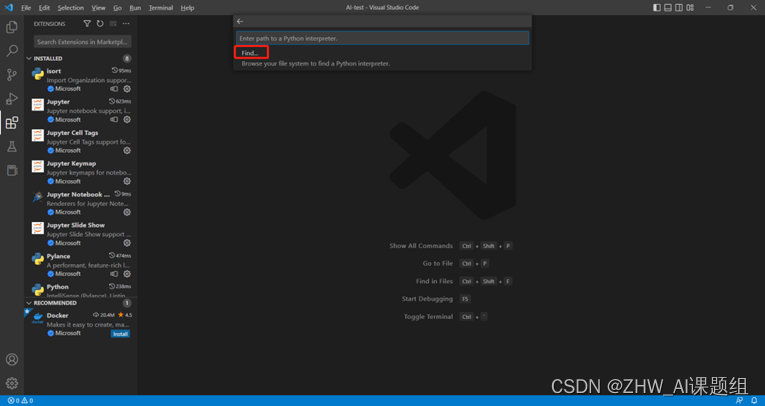Open the Manage gear in activity bar
765x406 pixels.
coord(12,384)
